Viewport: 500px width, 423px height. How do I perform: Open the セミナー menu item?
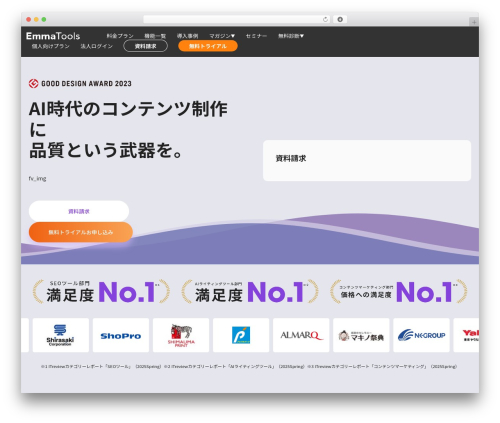tap(256, 36)
